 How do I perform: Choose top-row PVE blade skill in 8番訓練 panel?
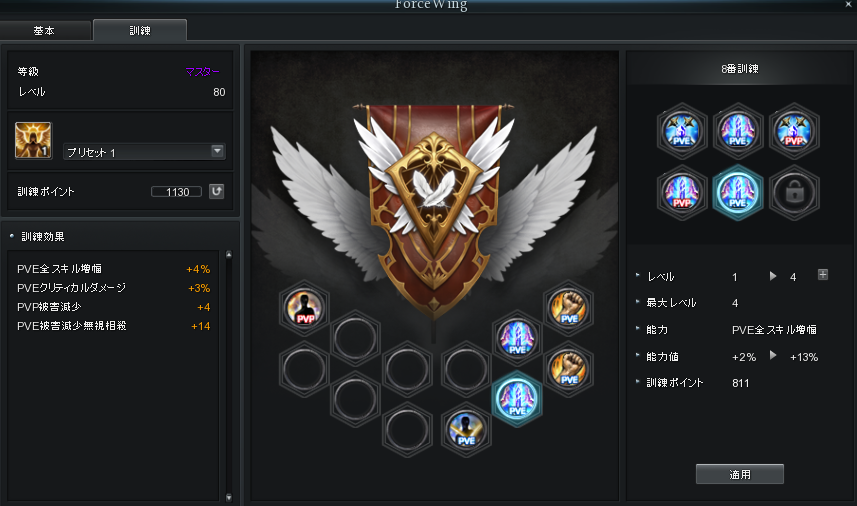pos(737,131)
